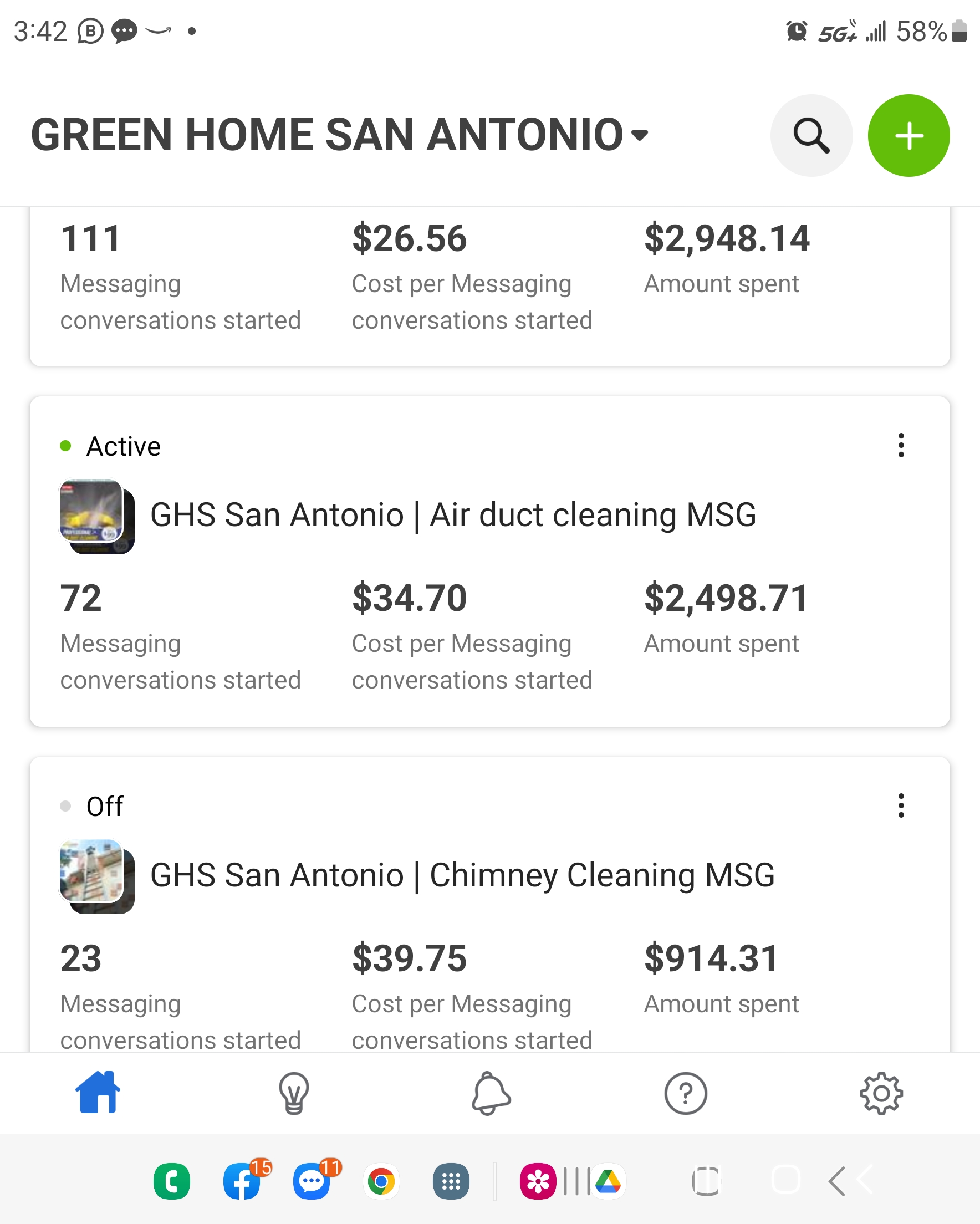Launch the Chrome browser from the dock
The height and width of the screenshot is (1224, 980).
tap(381, 1181)
